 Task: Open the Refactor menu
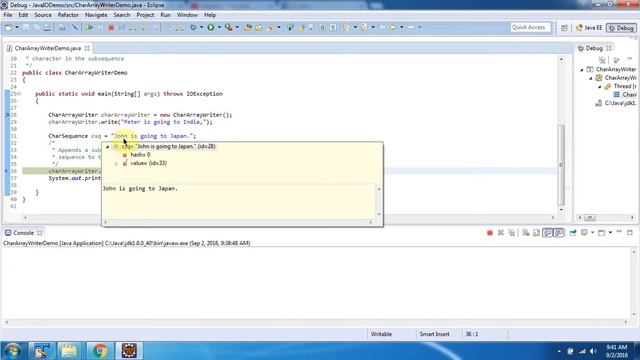coord(68,15)
